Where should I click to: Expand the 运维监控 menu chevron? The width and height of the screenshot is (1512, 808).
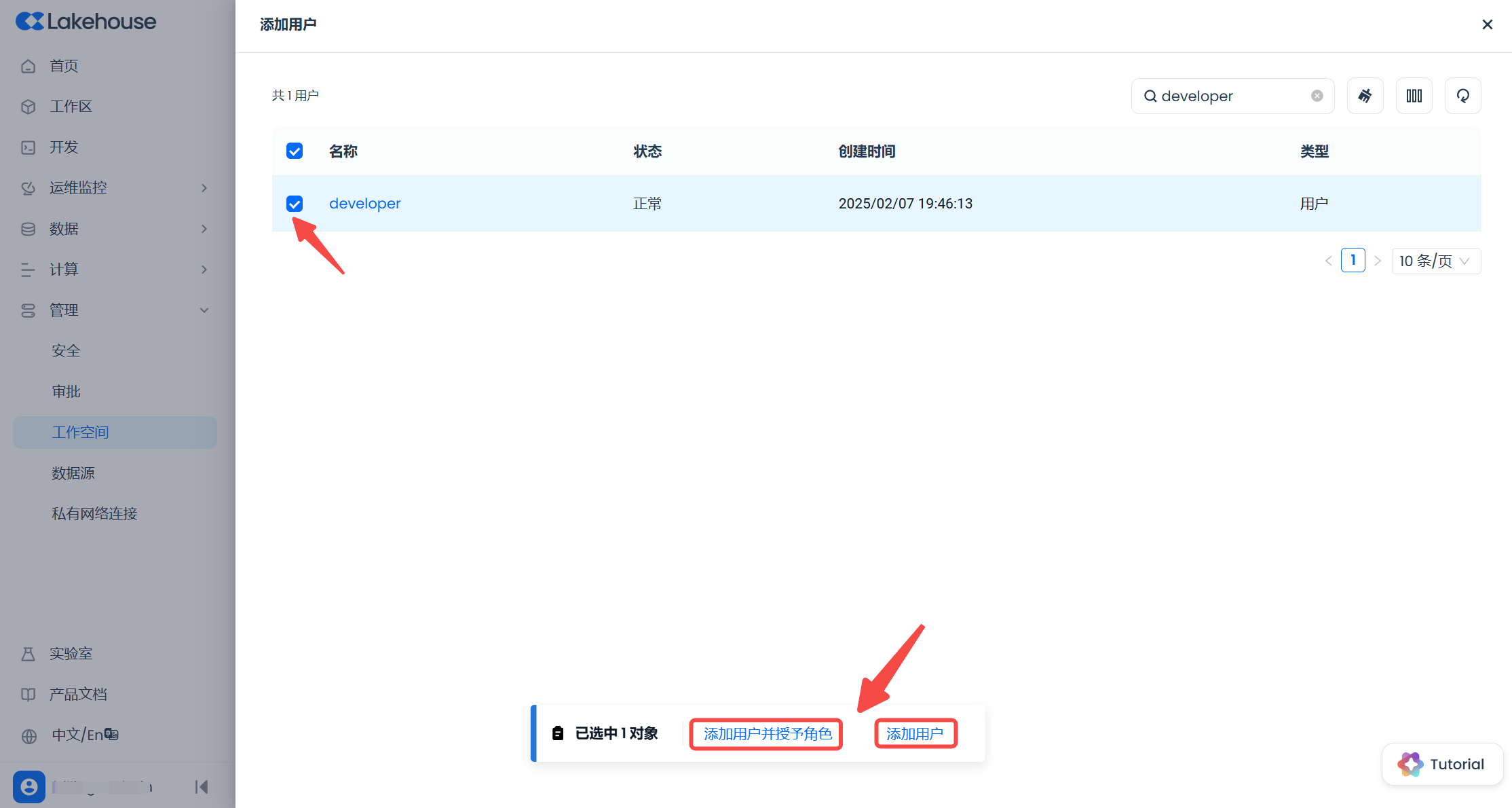tap(204, 188)
